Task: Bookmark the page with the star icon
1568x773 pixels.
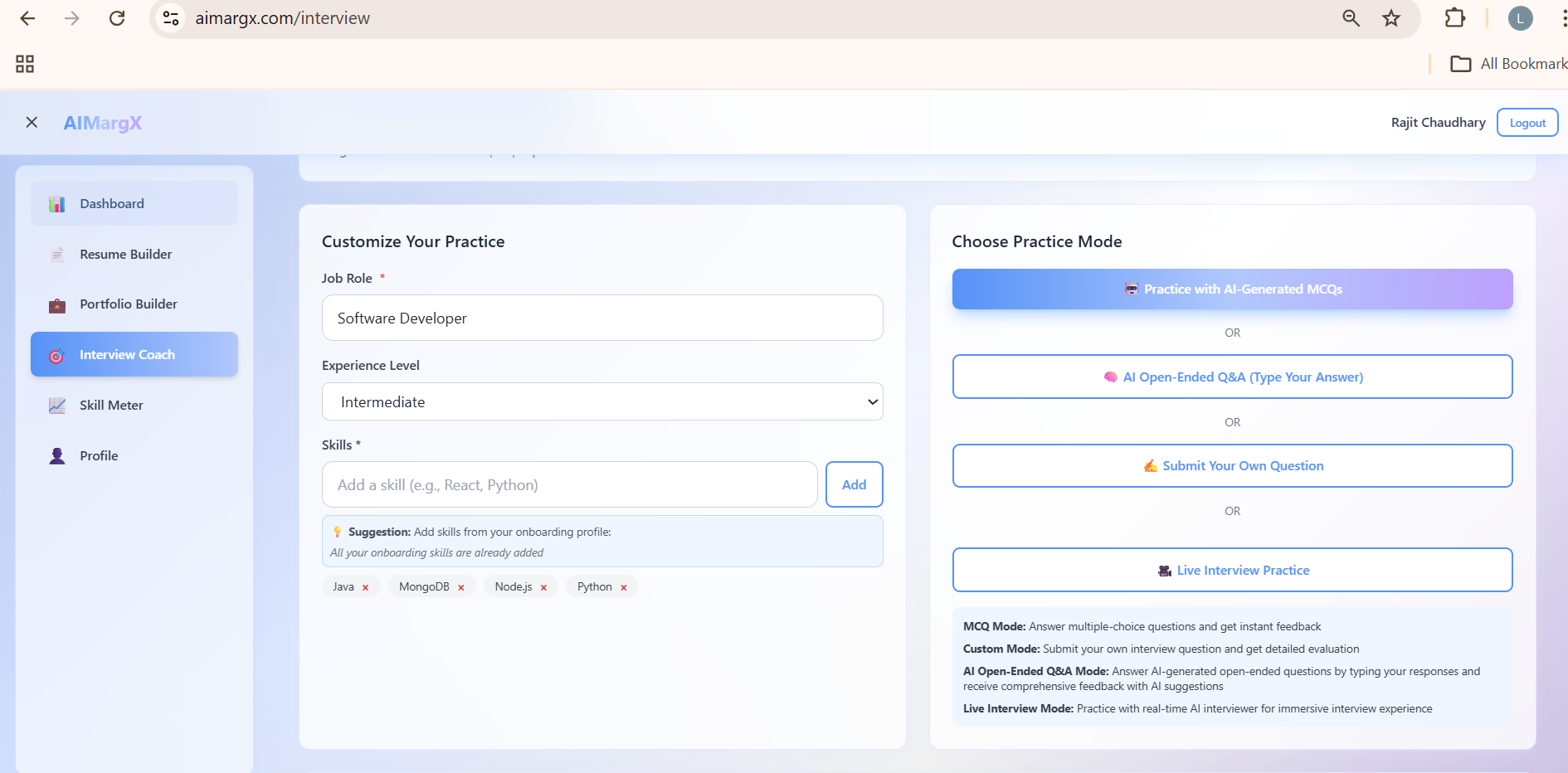Action: [1391, 17]
